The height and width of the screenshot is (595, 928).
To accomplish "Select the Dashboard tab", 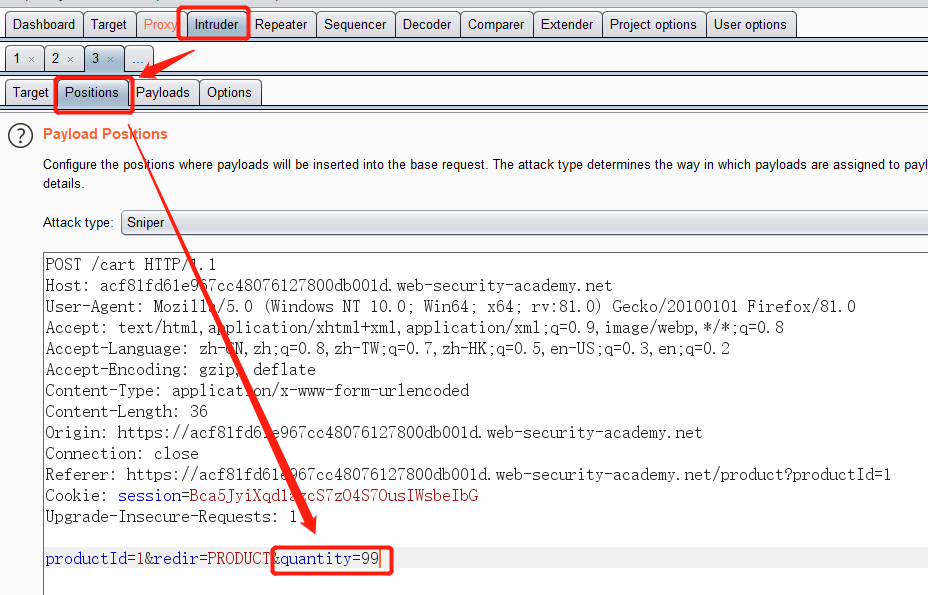I will [43, 24].
